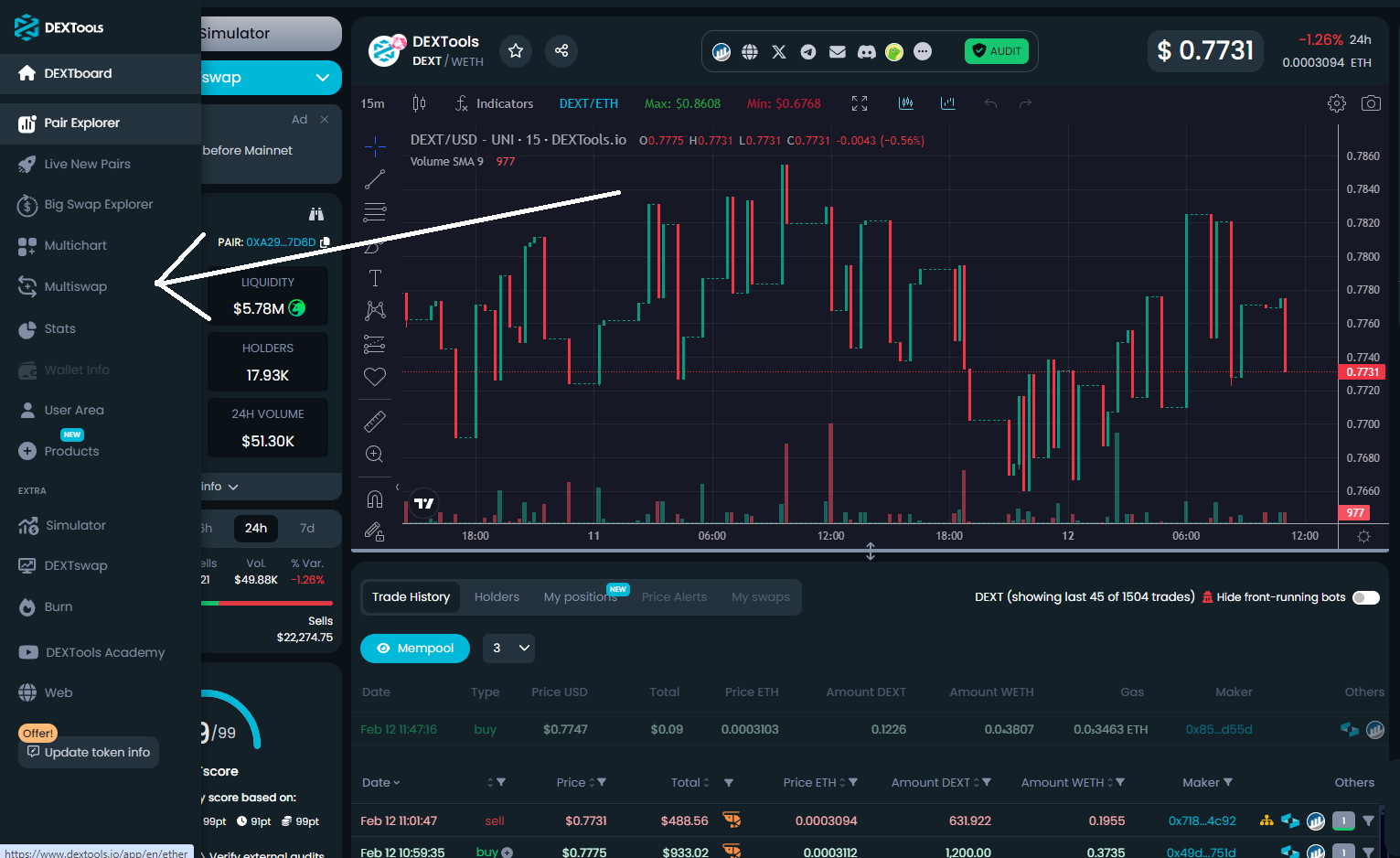Open DEXTboard from the sidebar
Image resolution: width=1400 pixels, height=858 pixels.
coord(101,73)
